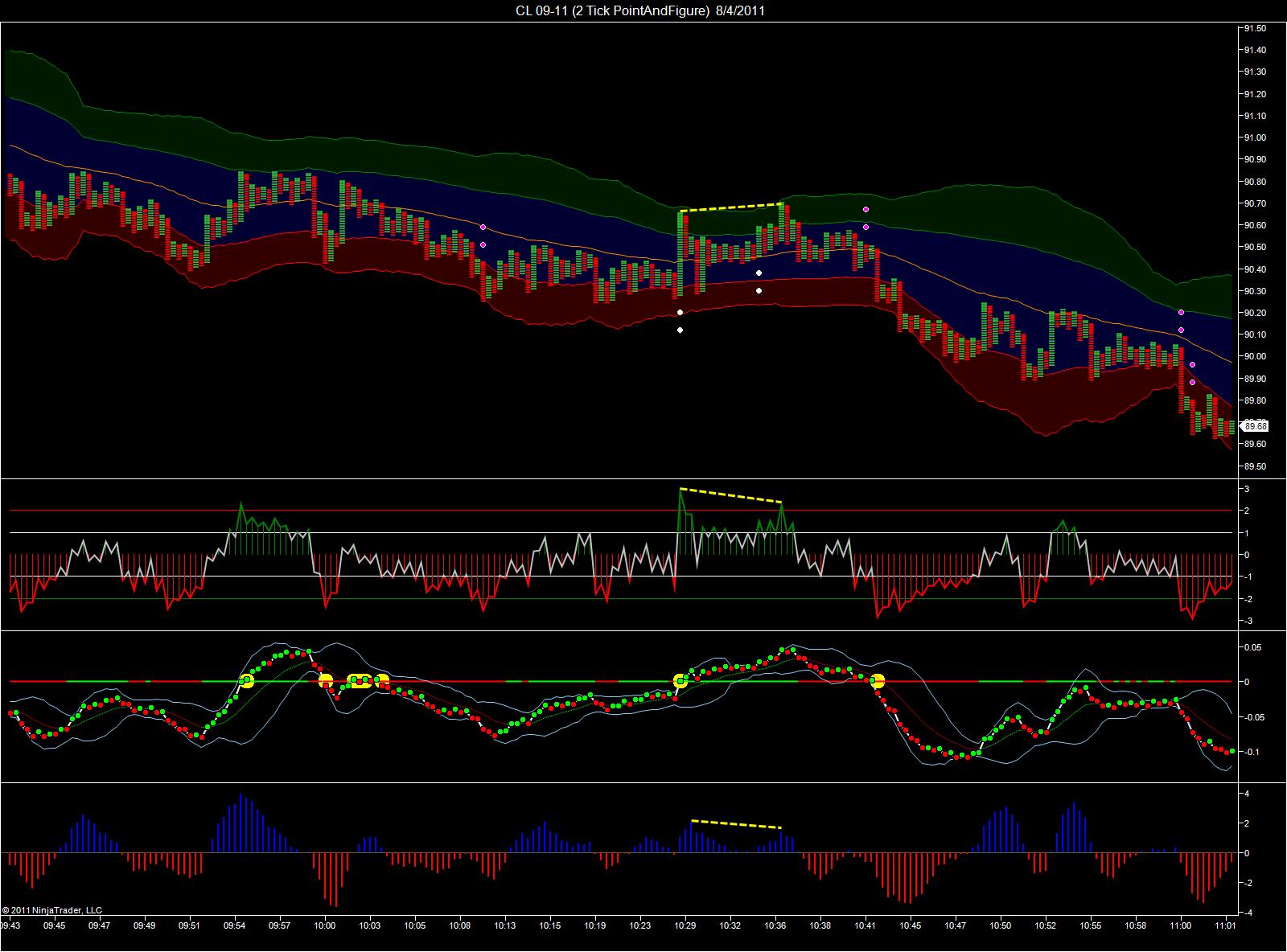
Task: Click the 11:01 time axis label
Action: (x=1226, y=925)
